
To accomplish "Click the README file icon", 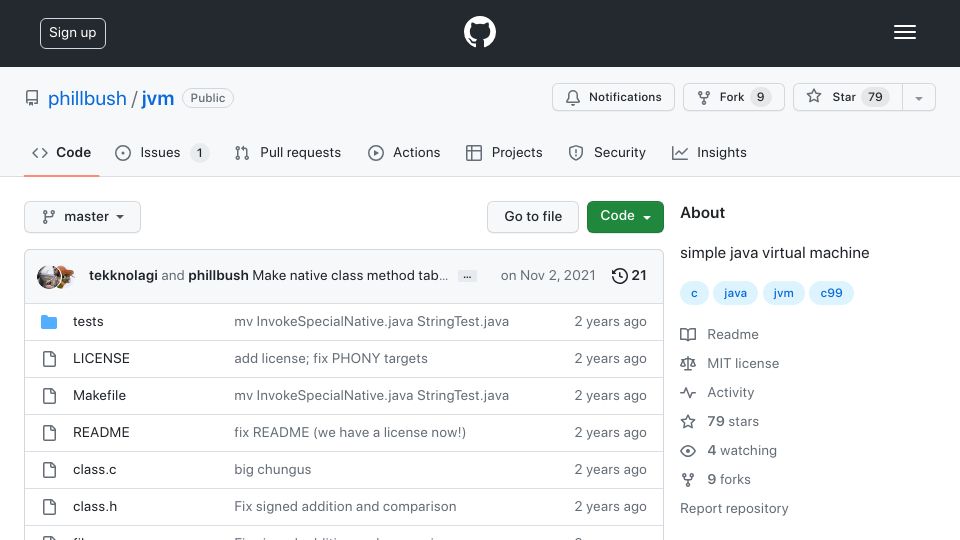I will click(x=49, y=433).
